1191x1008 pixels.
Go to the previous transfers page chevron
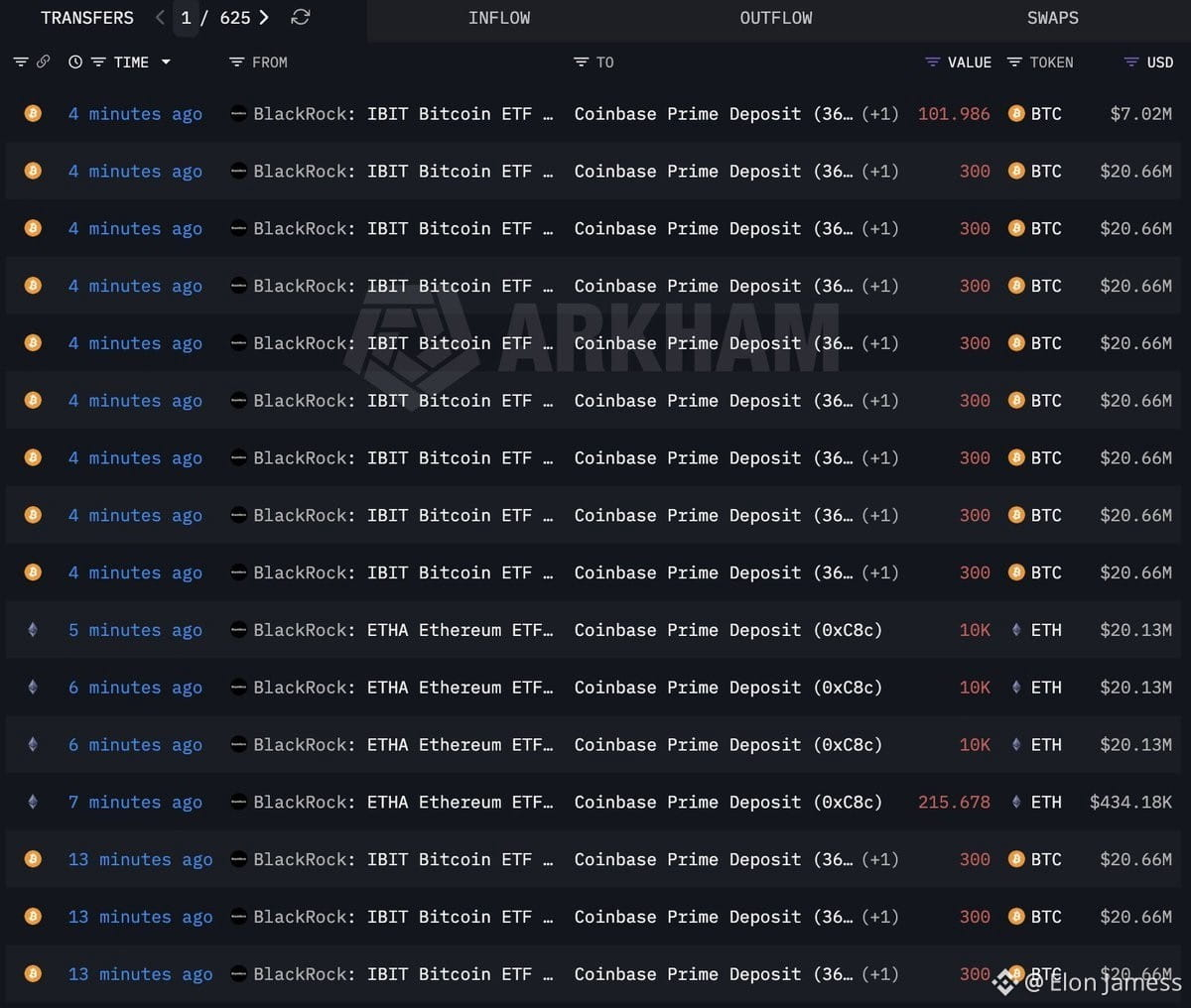coord(161,18)
